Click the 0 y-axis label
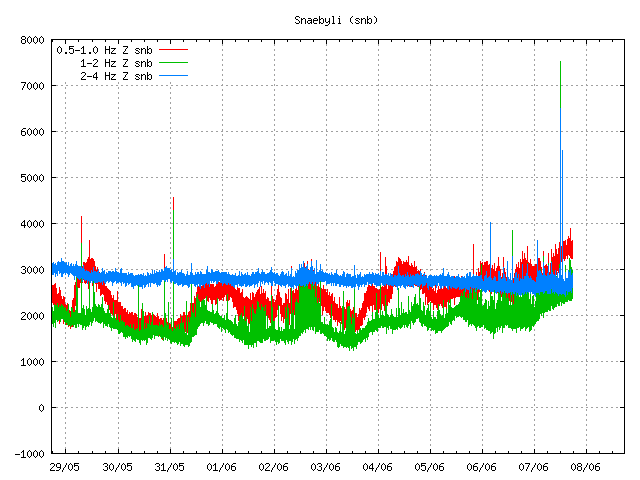The height and width of the screenshot is (480, 640). pyautogui.click(x=41, y=408)
